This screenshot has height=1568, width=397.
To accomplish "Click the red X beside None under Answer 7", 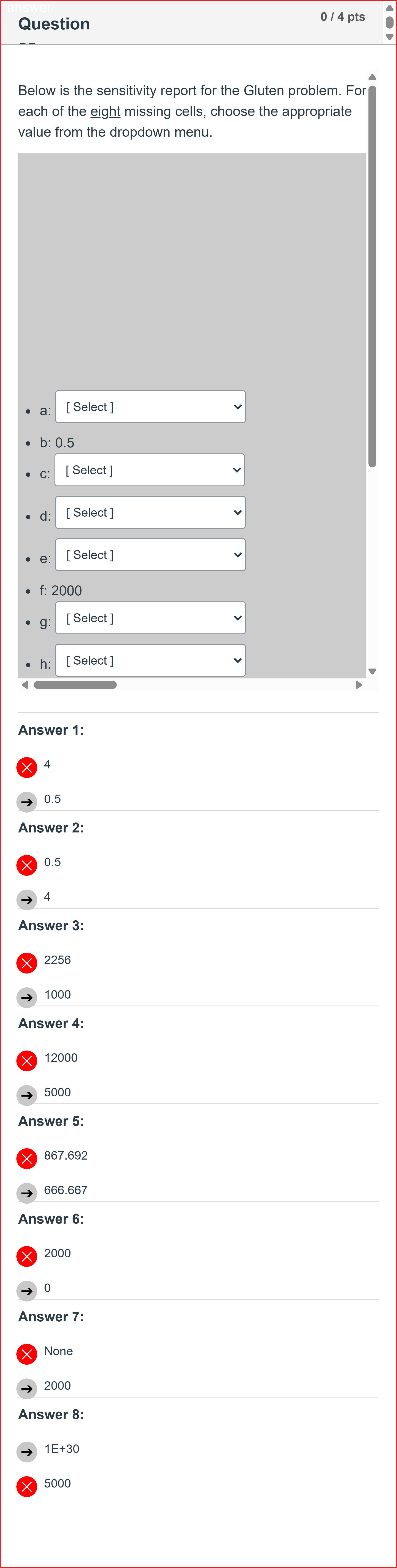I will pyautogui.click(x=27, y=1354).
